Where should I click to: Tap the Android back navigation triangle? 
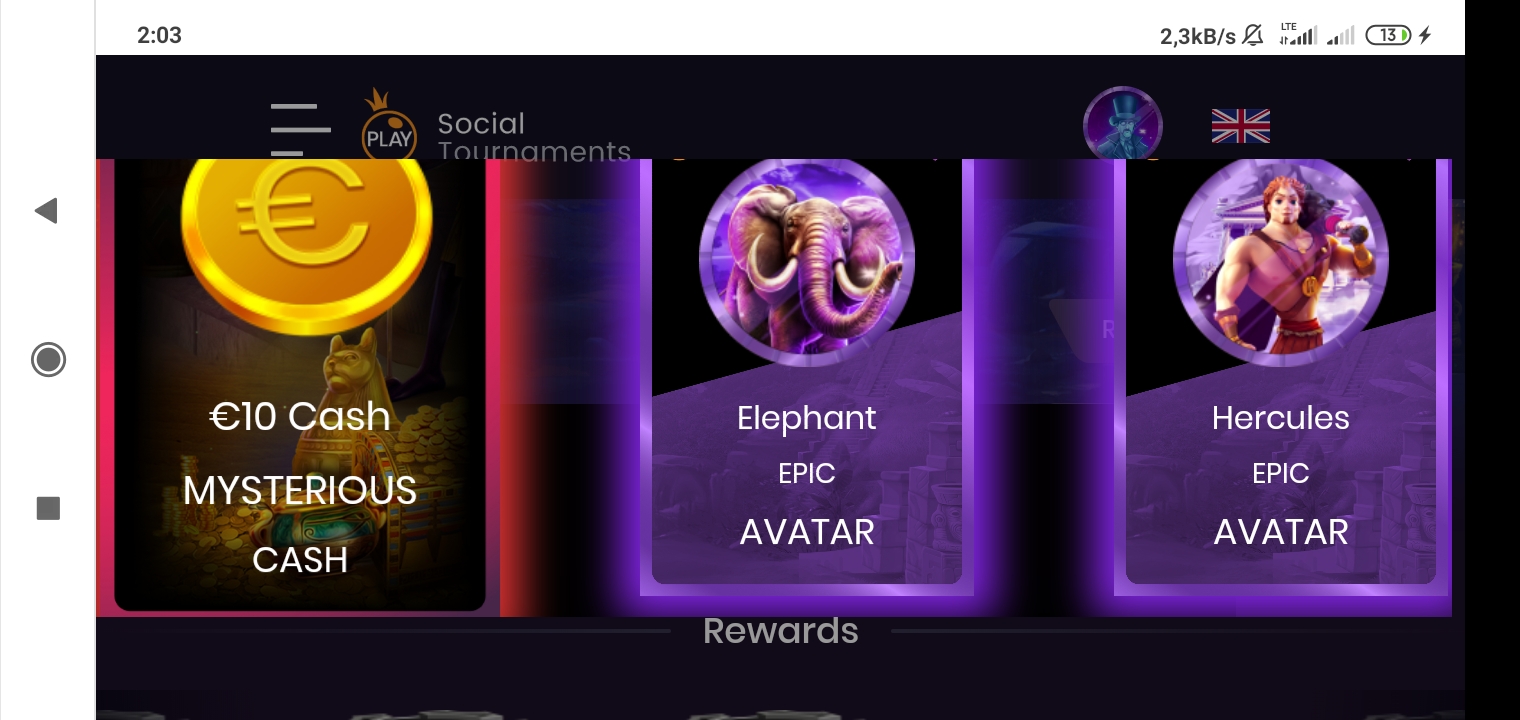[46, 210]
